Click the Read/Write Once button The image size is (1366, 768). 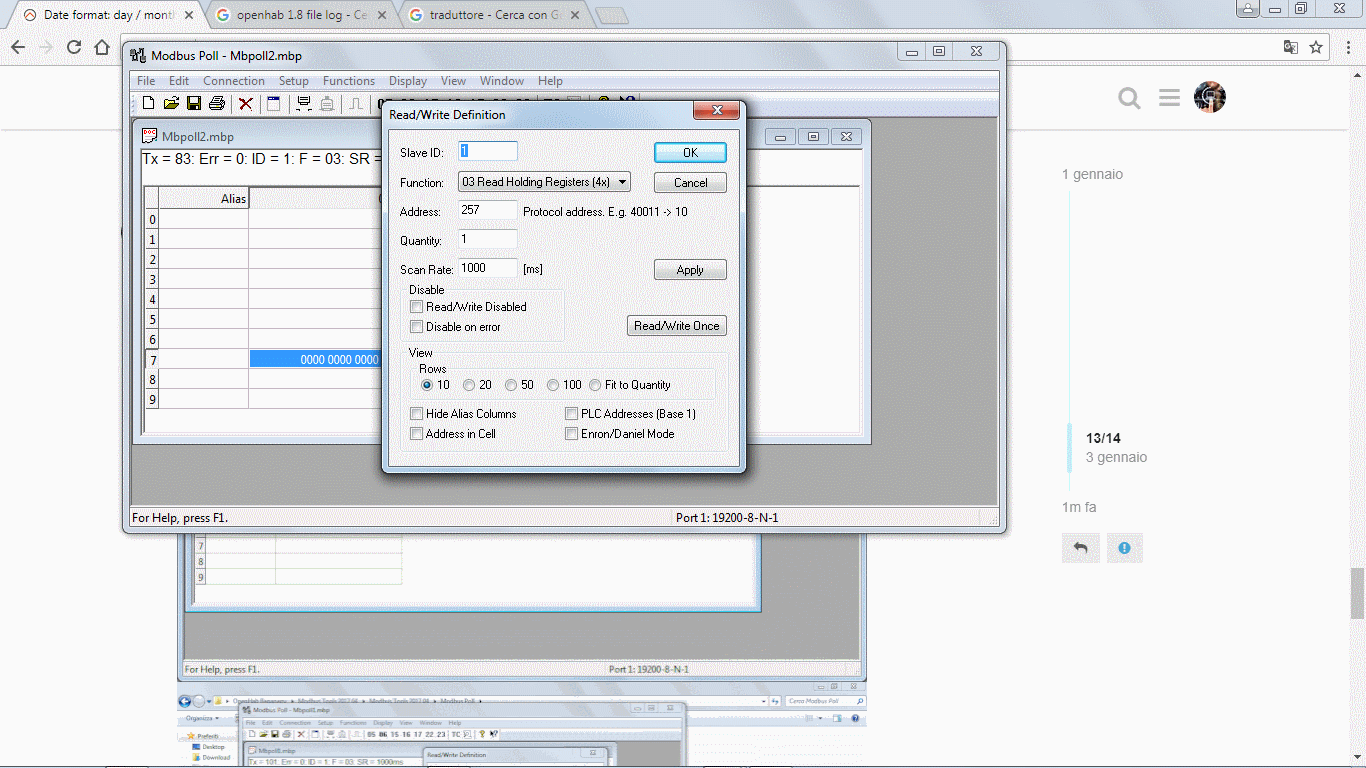(677, 326)
